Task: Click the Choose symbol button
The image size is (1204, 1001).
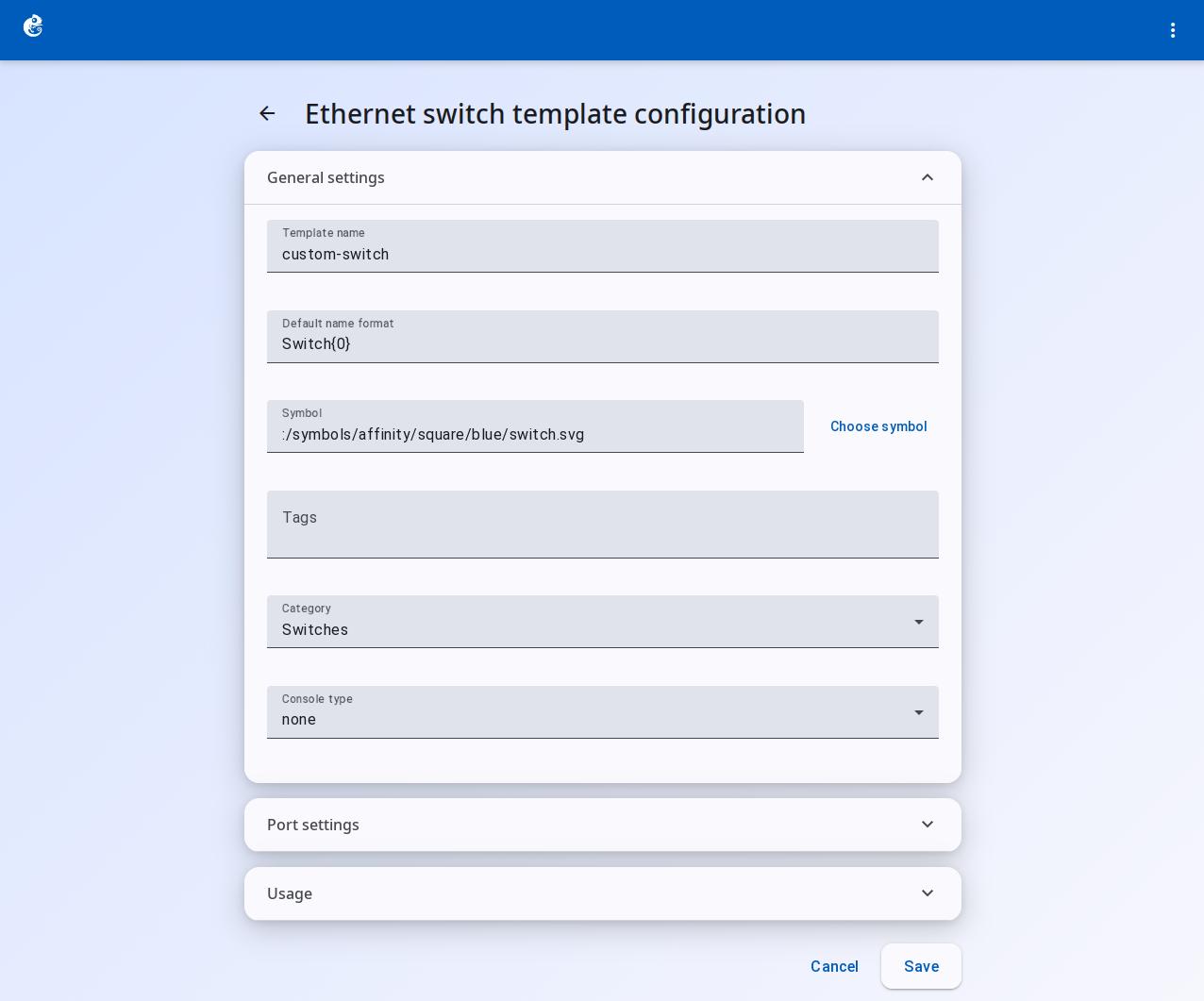Action: 878,426
